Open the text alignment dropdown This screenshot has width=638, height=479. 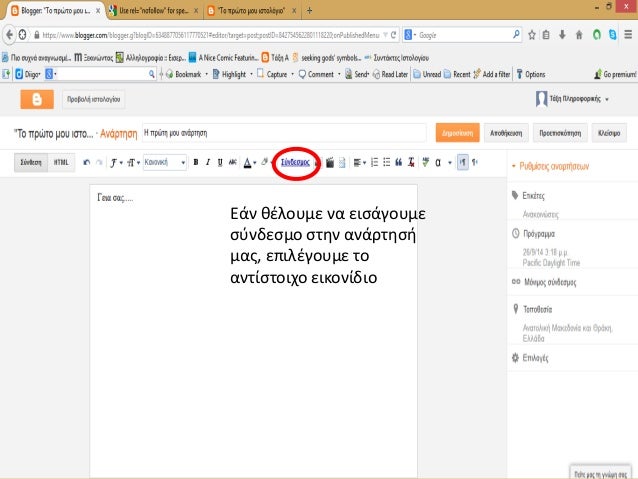tap(359, 162)
